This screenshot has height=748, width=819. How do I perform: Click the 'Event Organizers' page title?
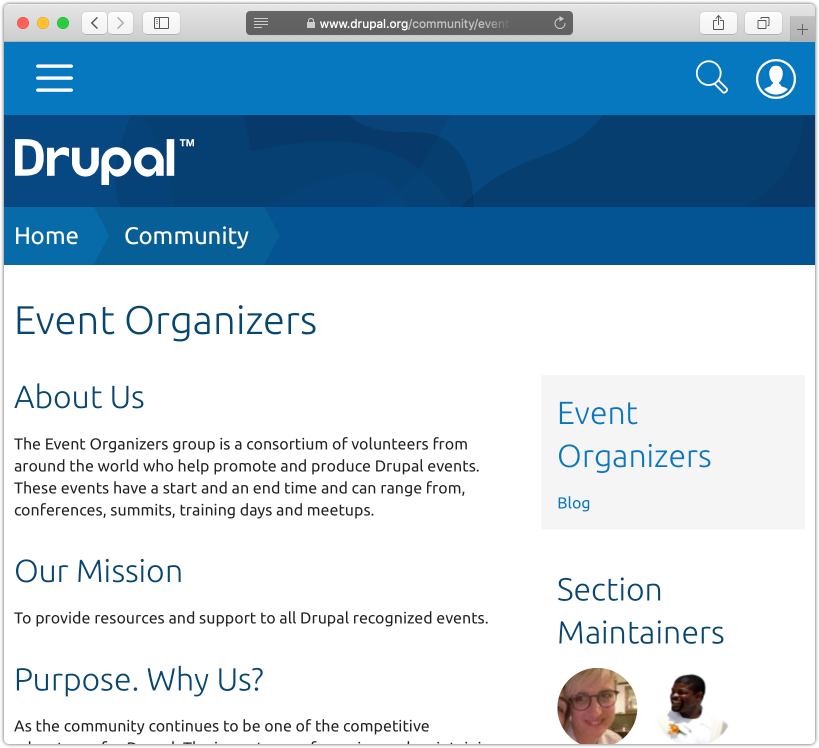[166, 321]
